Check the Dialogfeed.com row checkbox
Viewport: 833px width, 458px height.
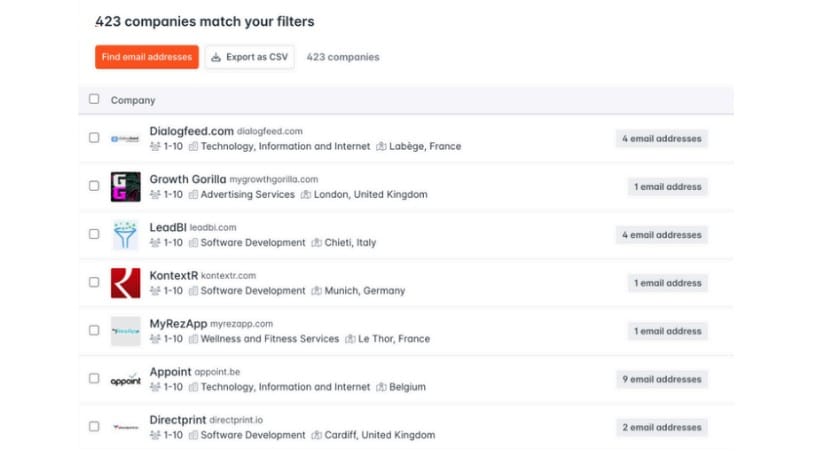(x=94, y=138)
